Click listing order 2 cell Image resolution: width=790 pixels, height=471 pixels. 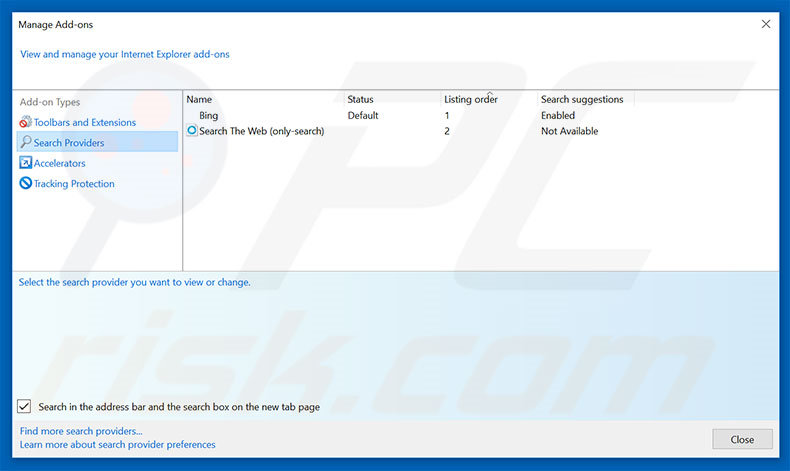447,131
